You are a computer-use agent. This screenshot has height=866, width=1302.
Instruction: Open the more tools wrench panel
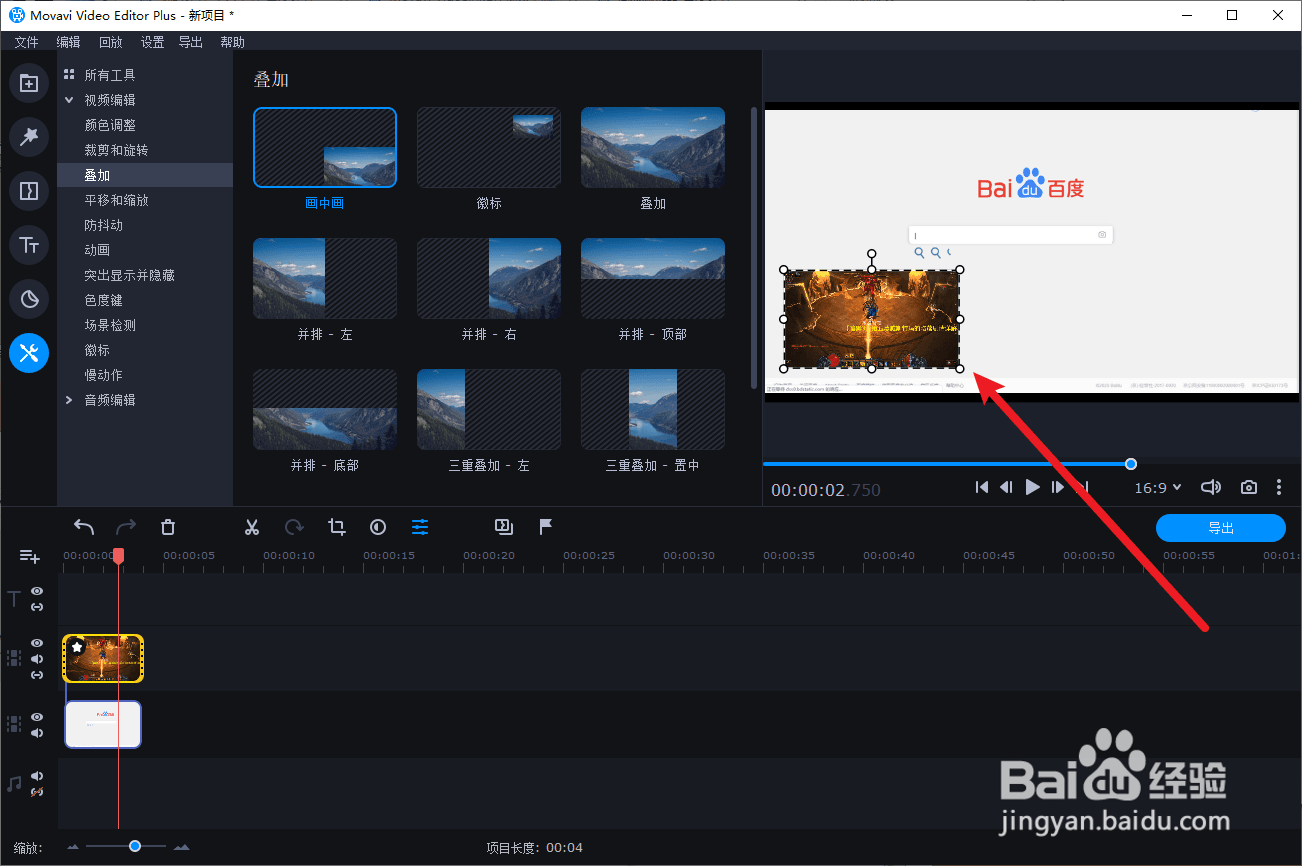coord(29,352)
